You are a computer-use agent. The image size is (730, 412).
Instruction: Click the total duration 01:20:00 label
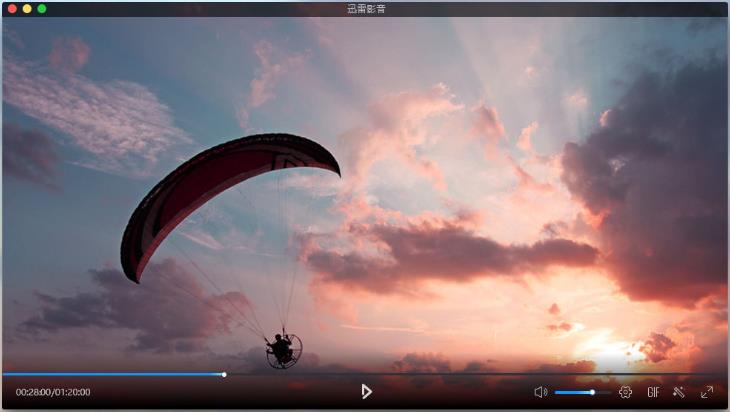[73, 392]
